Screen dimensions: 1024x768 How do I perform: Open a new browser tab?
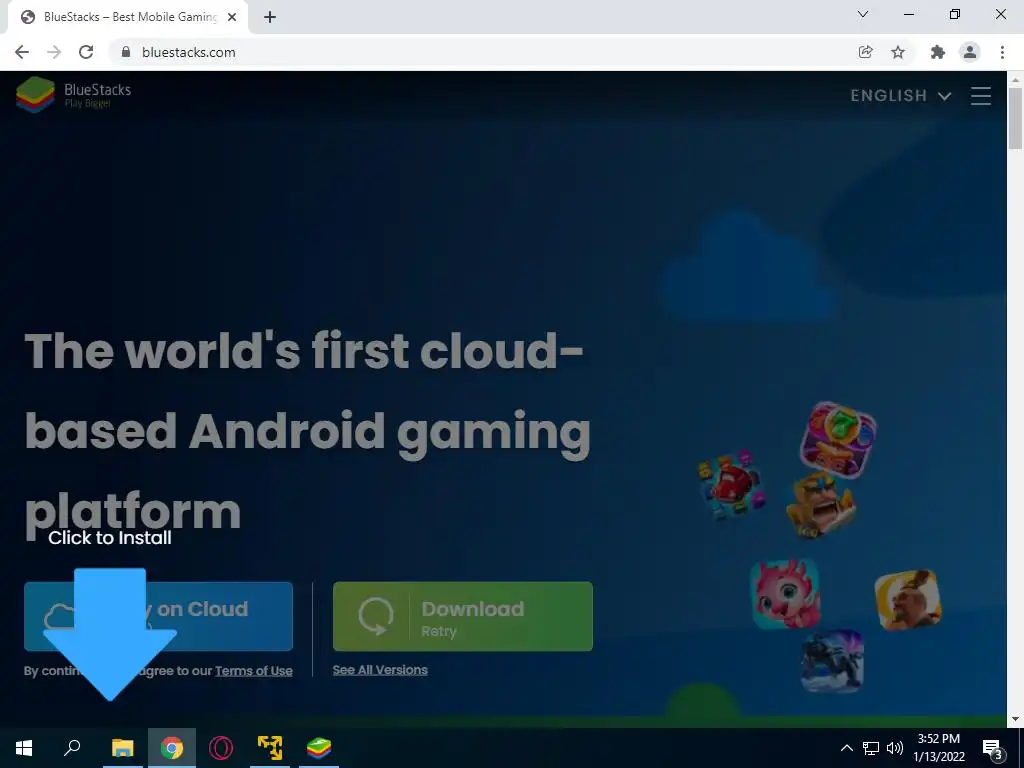[x=270, y=17]
